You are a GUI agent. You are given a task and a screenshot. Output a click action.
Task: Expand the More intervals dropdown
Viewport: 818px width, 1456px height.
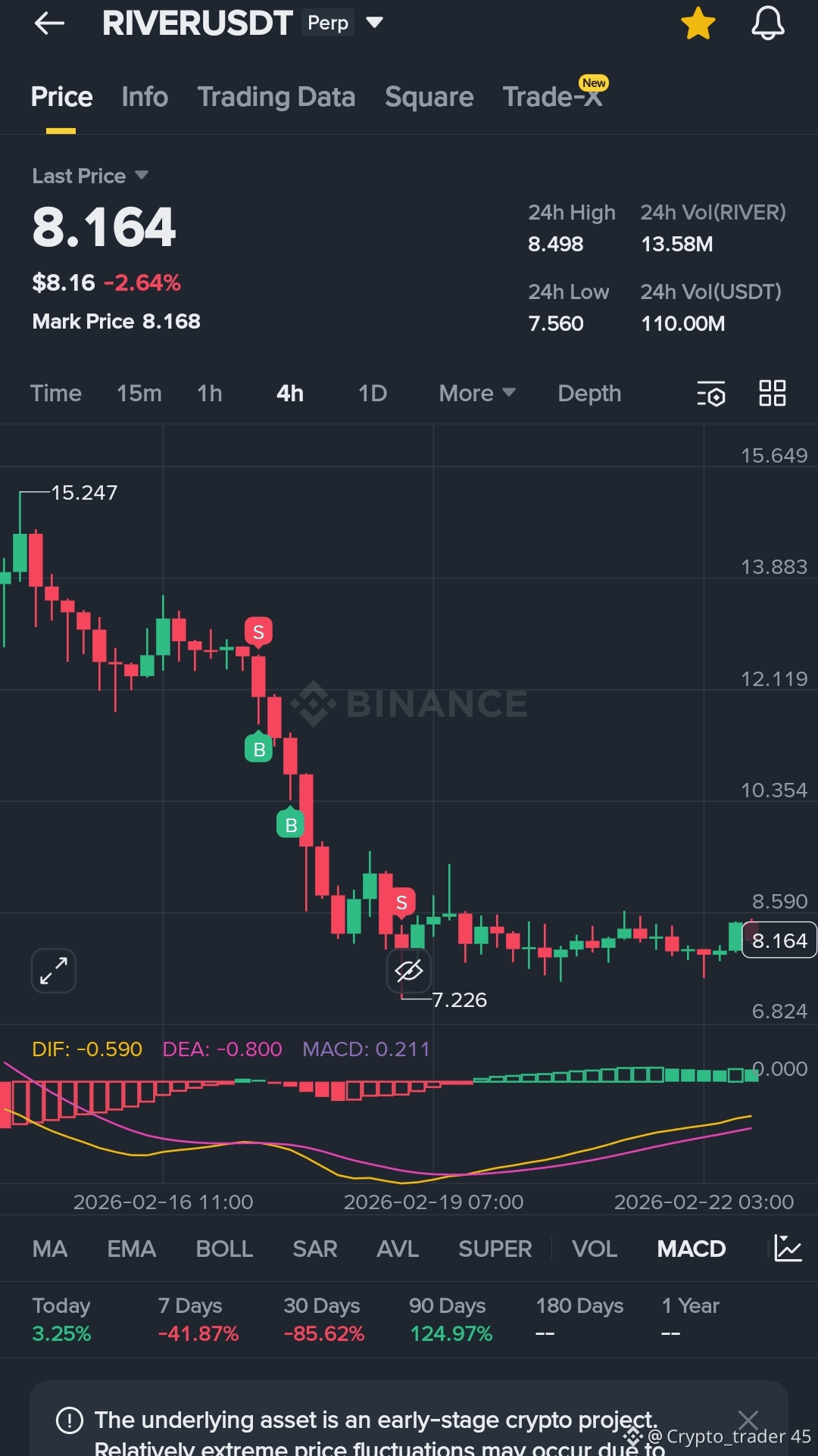click(477, 393)
